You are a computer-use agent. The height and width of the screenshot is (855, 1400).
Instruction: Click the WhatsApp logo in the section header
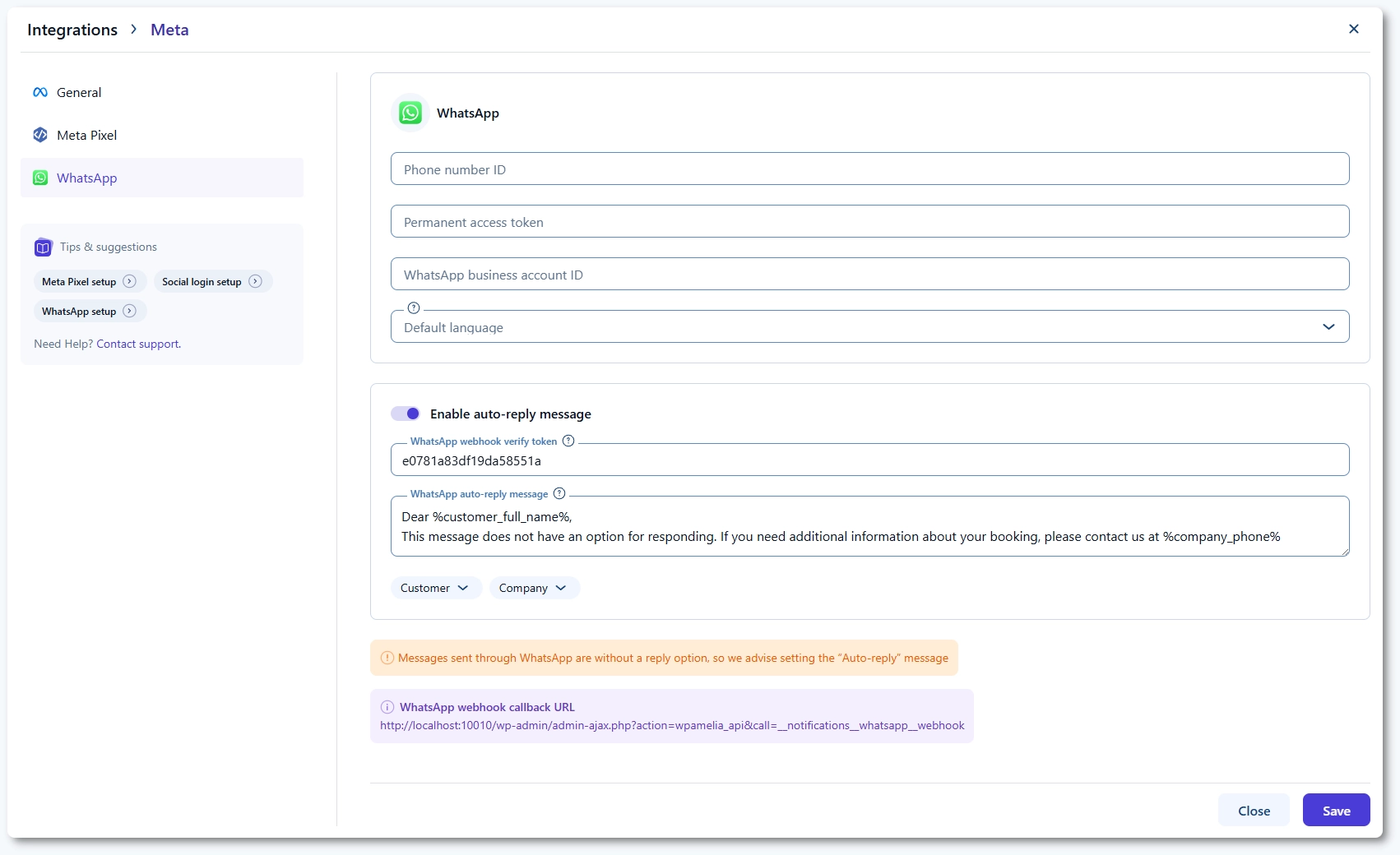coord(410,113)
